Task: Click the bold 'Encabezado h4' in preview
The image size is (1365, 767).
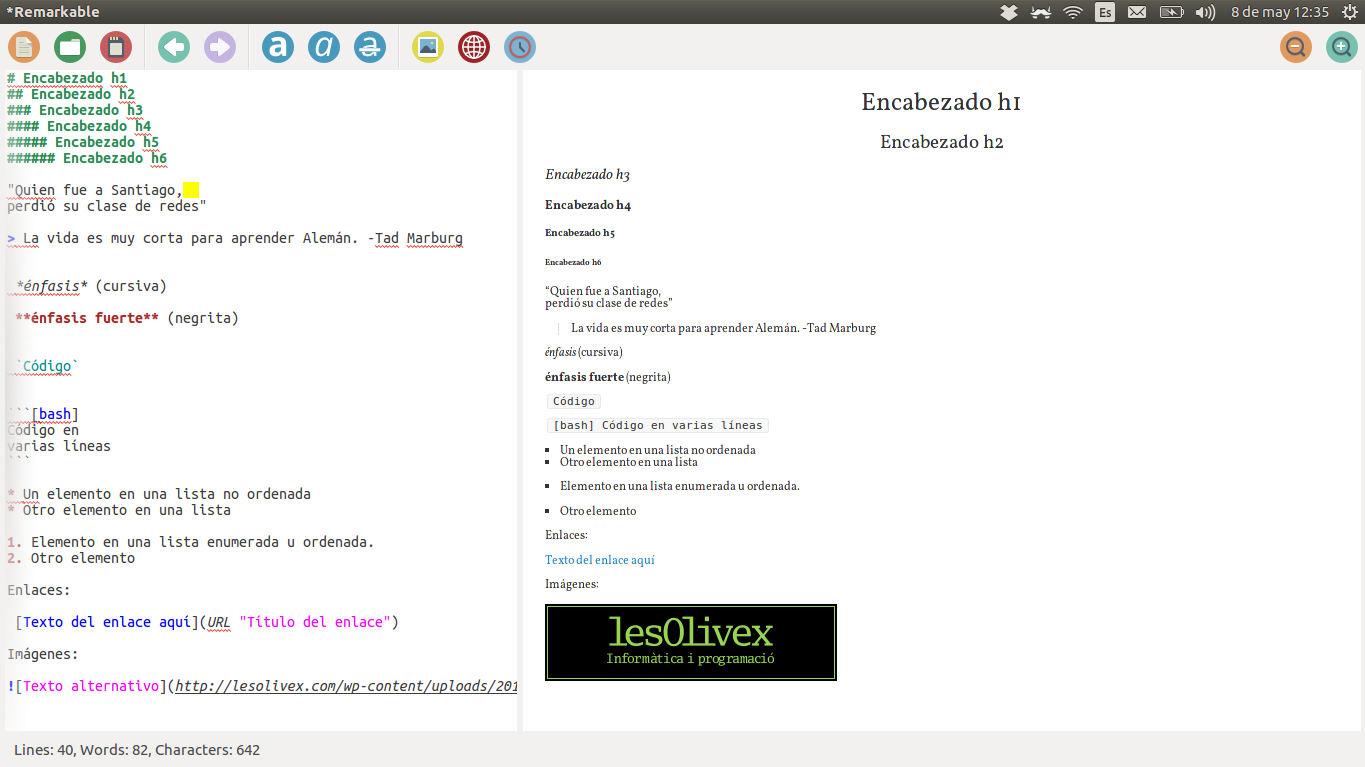Action: (588, 205)
